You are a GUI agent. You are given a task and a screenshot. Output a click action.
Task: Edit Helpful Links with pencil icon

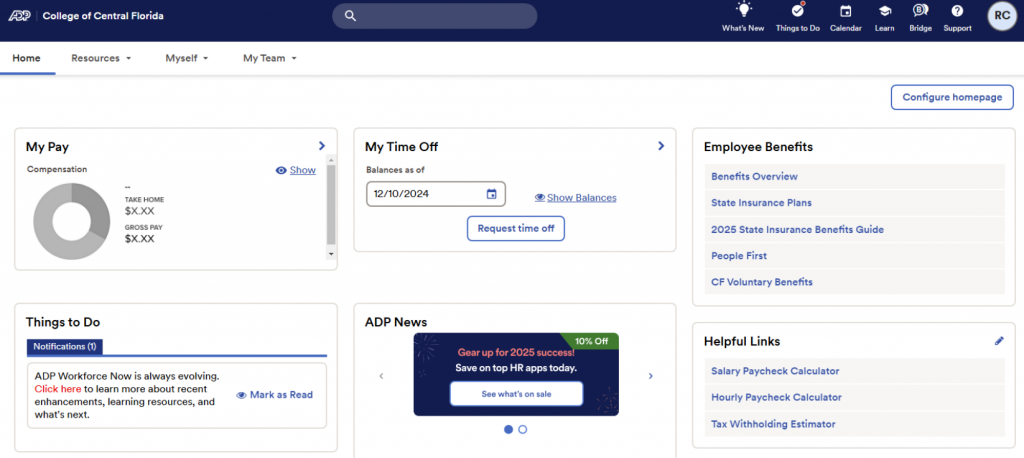click(998, 341)
